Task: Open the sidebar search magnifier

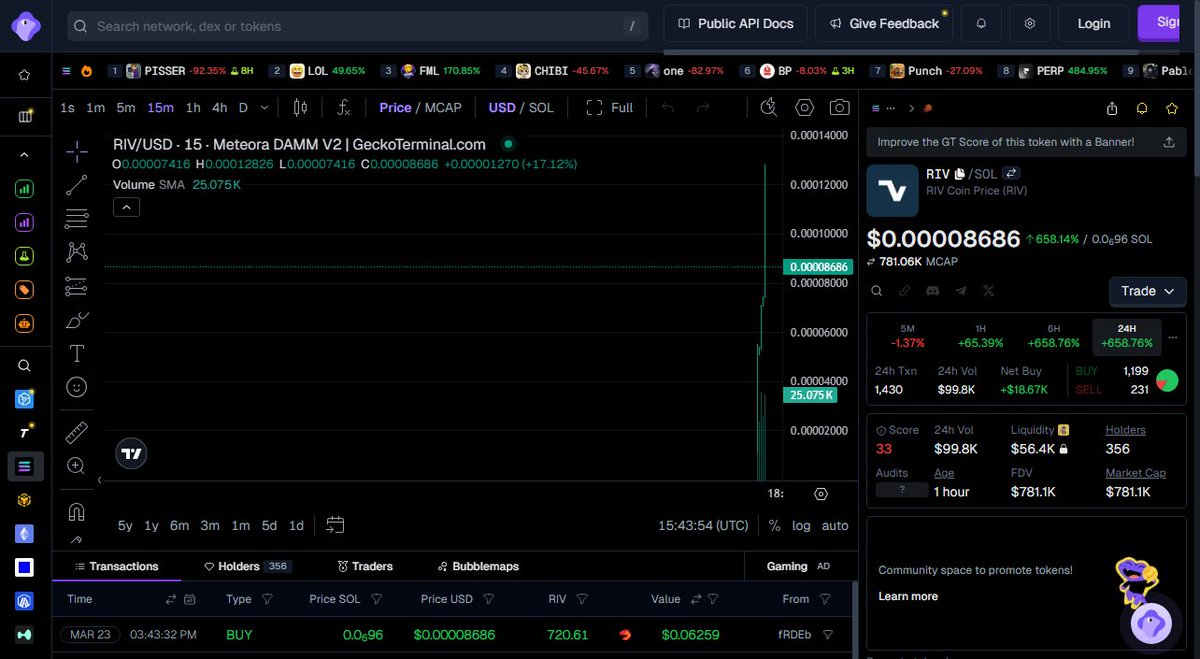Action: (24, 366)
